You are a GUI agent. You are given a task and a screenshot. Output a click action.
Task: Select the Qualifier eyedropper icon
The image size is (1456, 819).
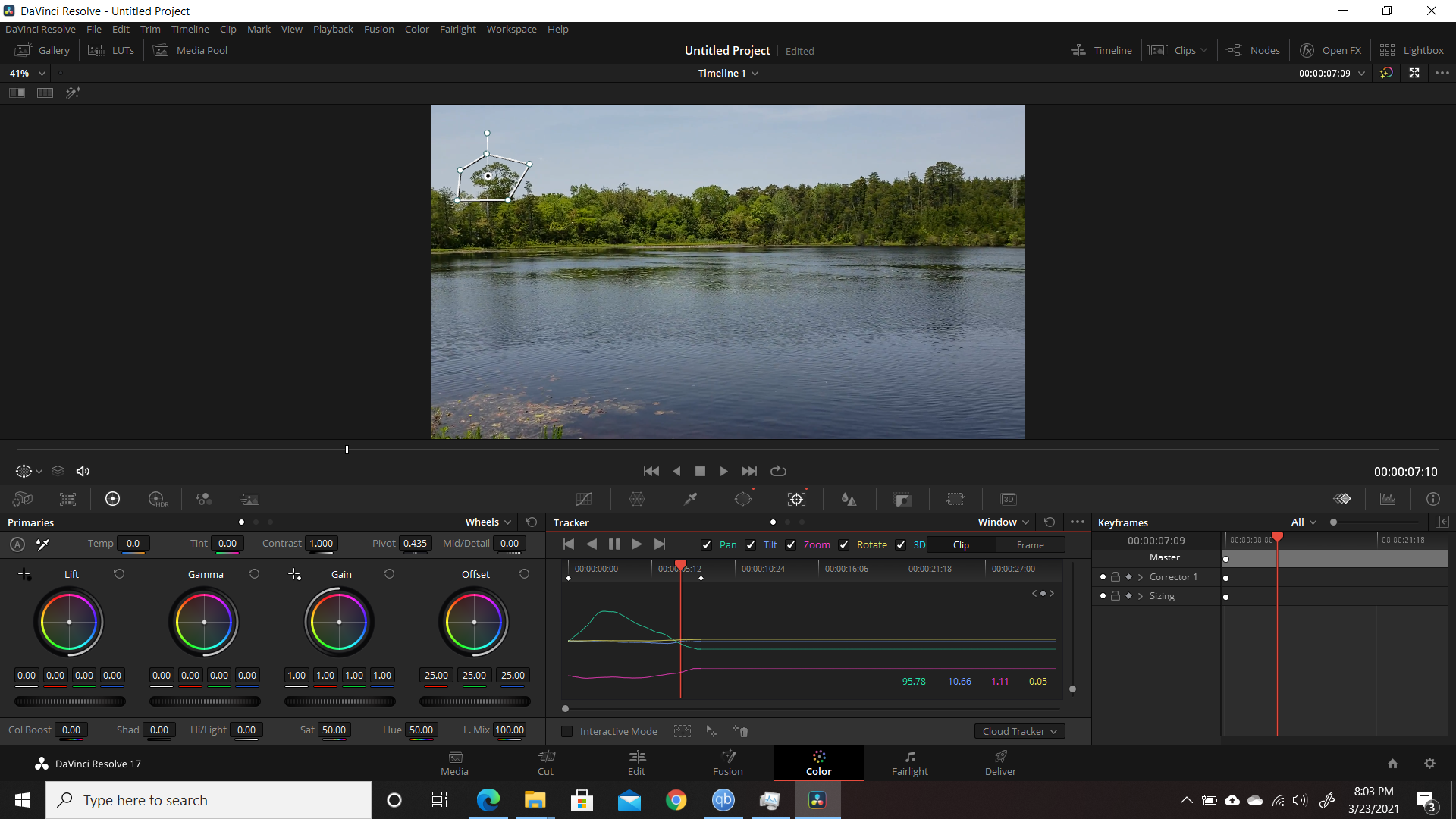coord(690,499)
